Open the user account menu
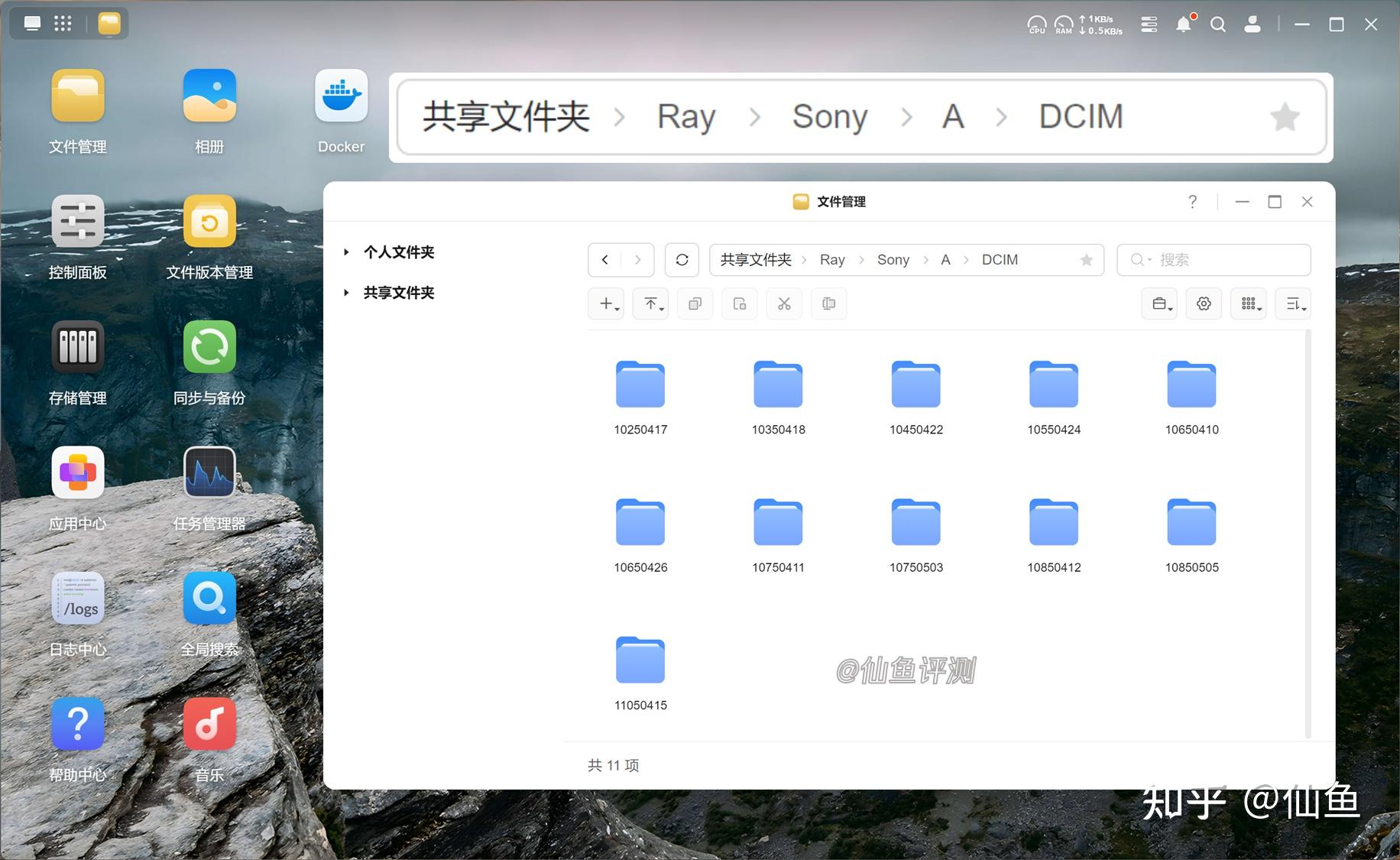Screen dimensions: 1400x860 pos(1252,24)
